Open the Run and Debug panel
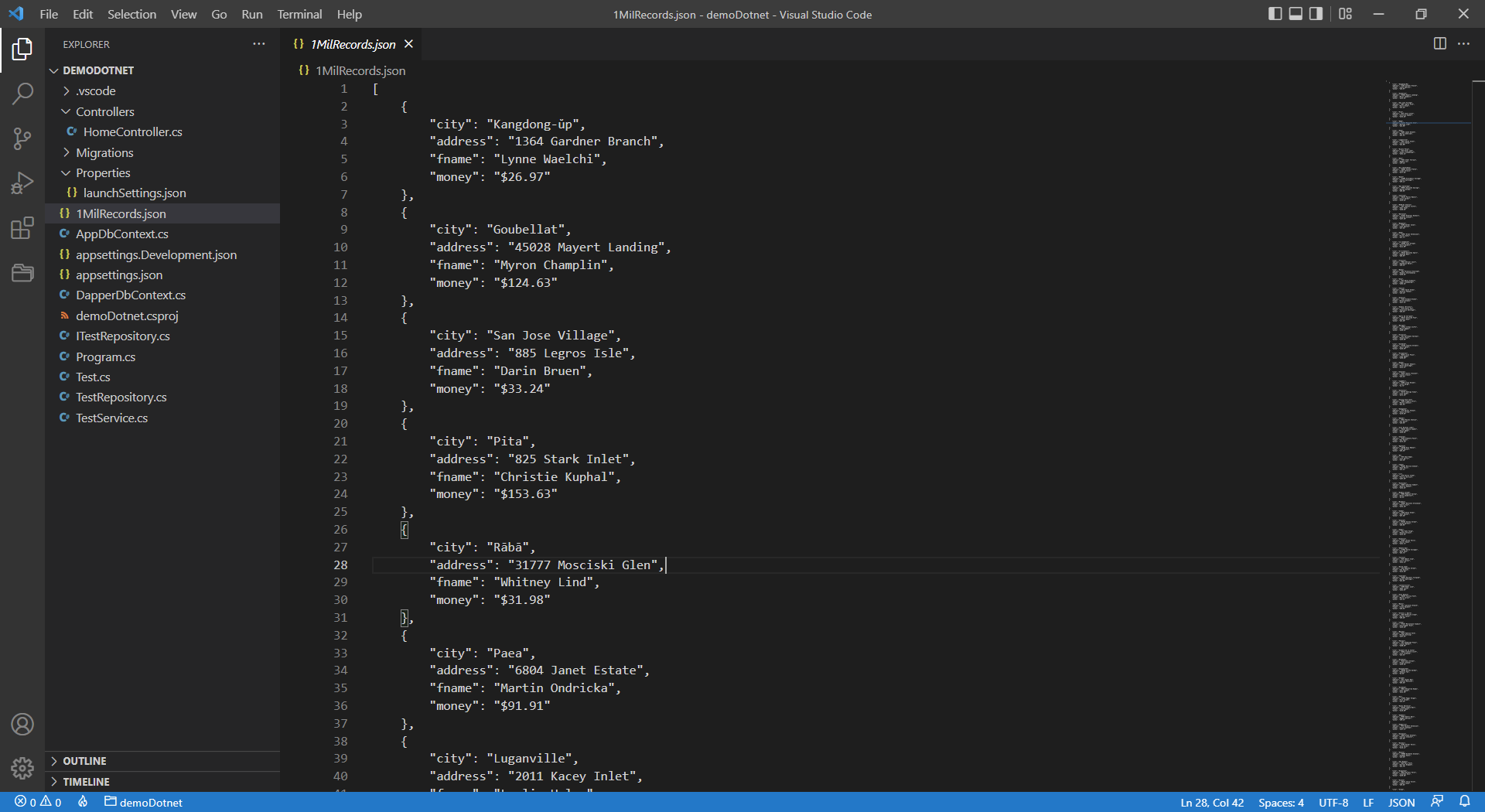This screenshot has height=812, width=1485. (x=22, y=183)
